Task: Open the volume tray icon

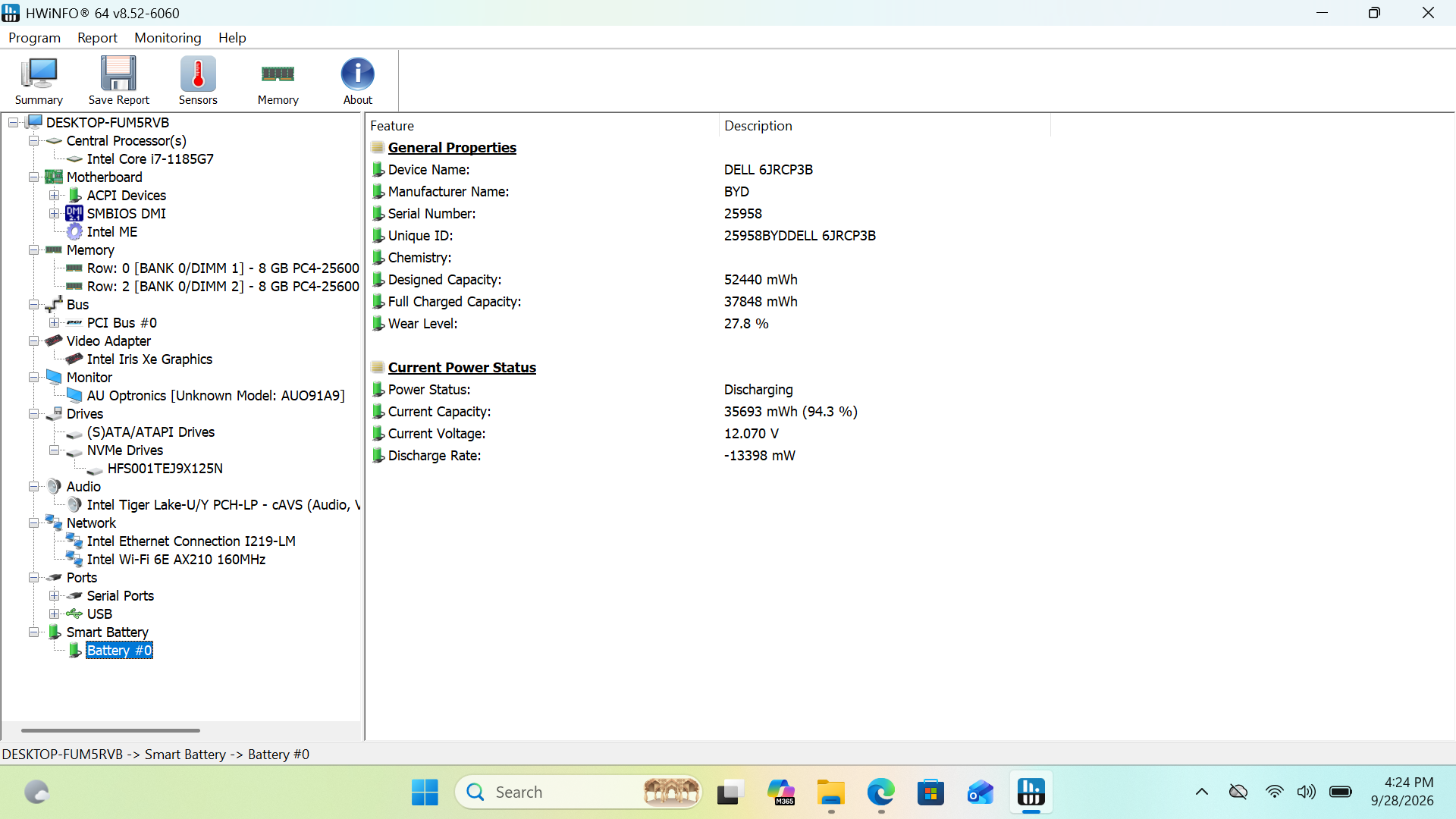Action: 1306,792
